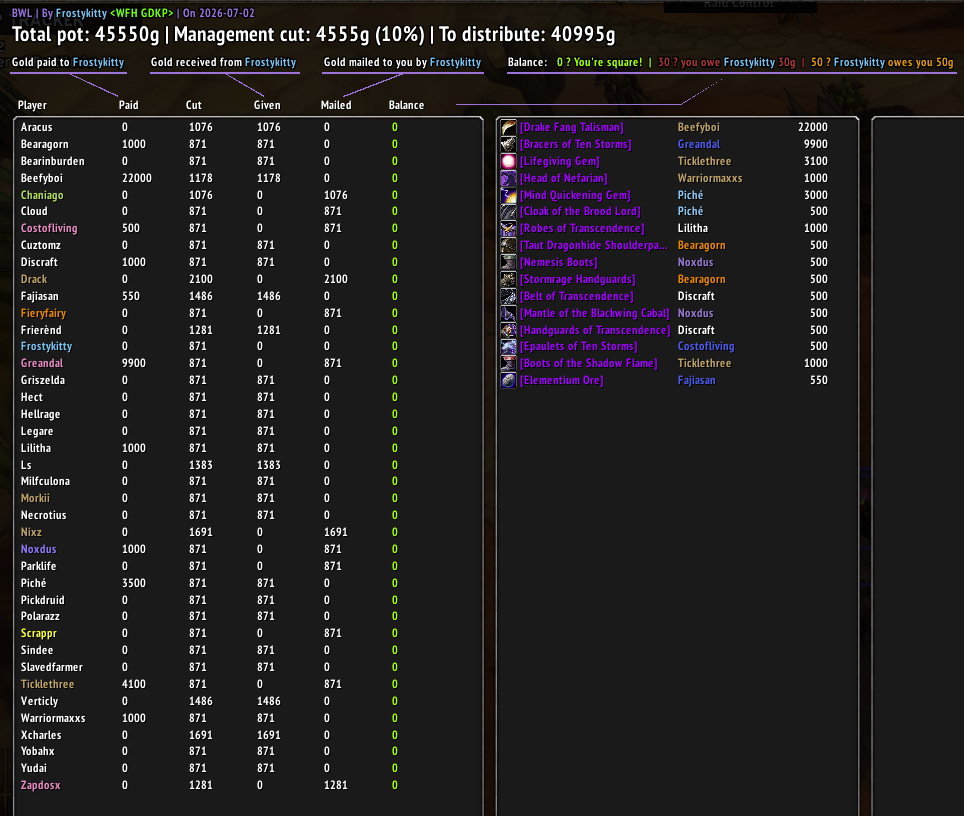This screenshot has height=816, width=964.
Task: Click the Stormrage Handguards icon
Action: tap(508, 279)
